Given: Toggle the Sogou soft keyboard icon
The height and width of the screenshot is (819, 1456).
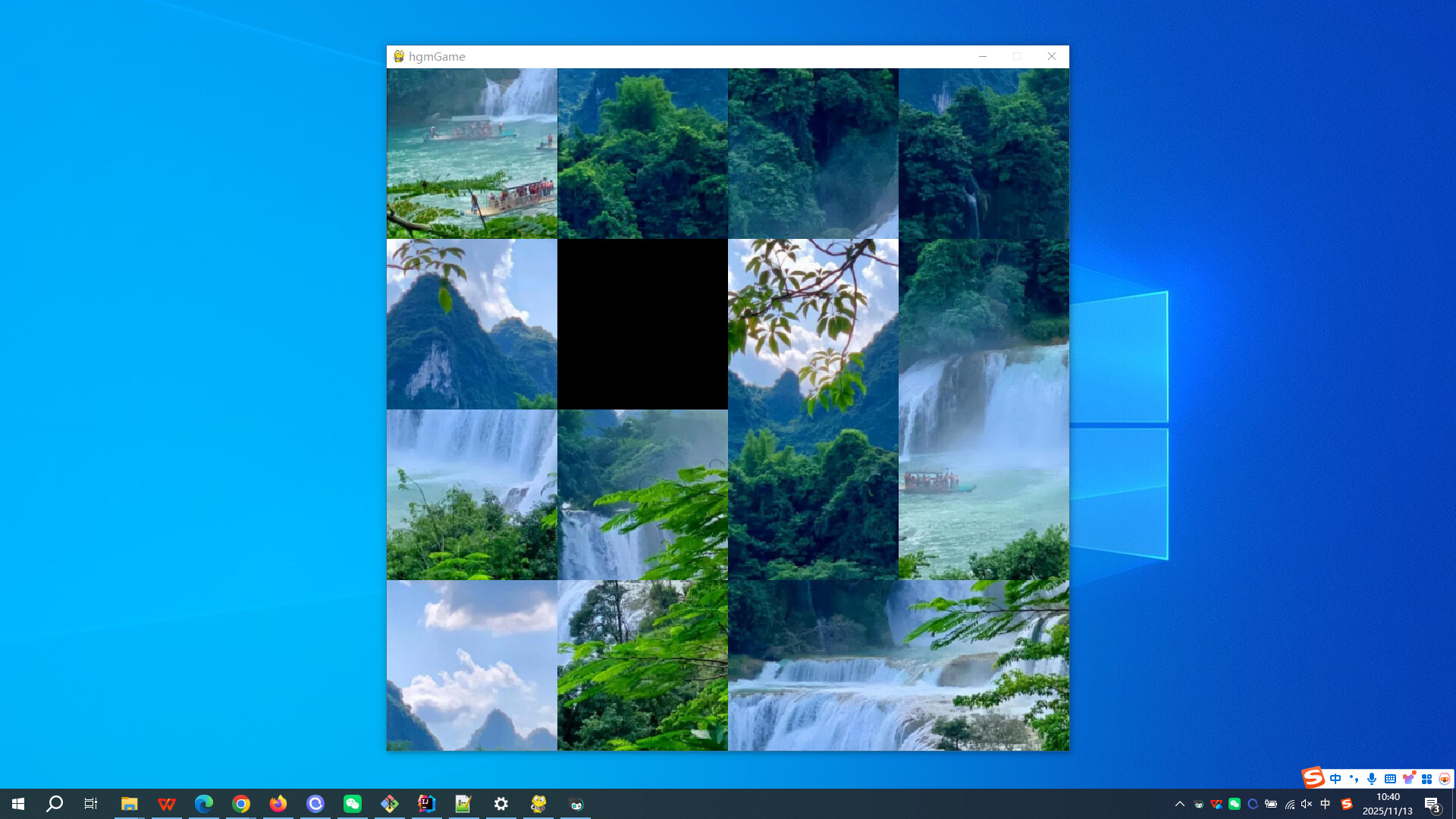Looking at the screenshot, I should tap(1390, 778).
